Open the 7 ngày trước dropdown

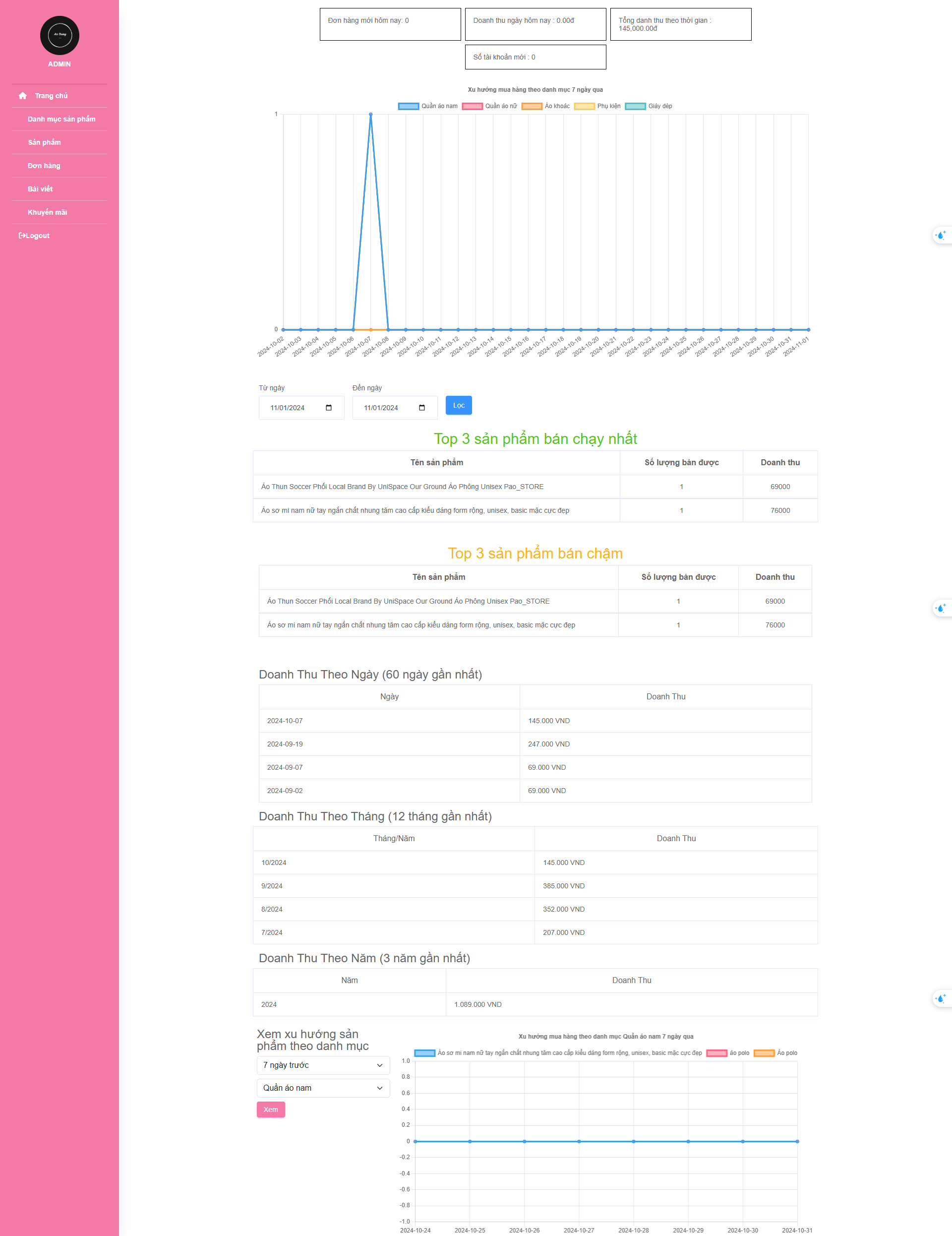pyautogui.click(x=323, y=1064)
